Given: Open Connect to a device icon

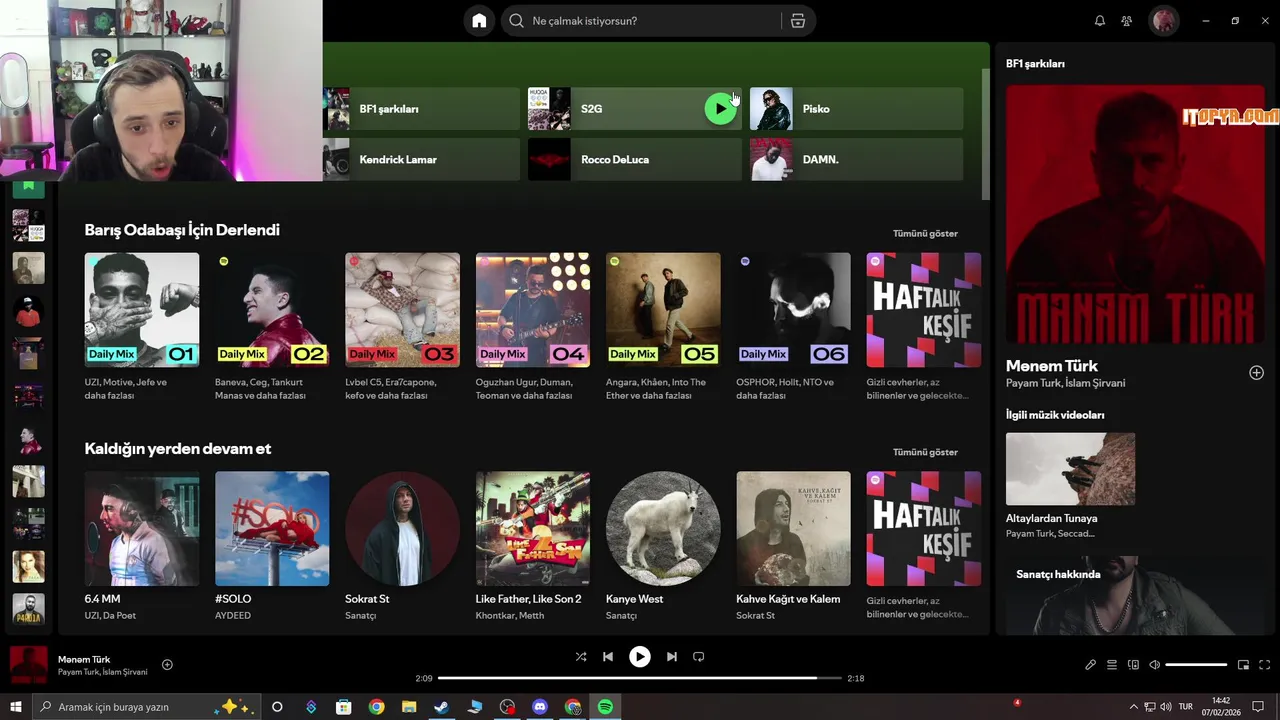Looking at the screenshot, I should pyautogui.click(x=1133, y=665).
